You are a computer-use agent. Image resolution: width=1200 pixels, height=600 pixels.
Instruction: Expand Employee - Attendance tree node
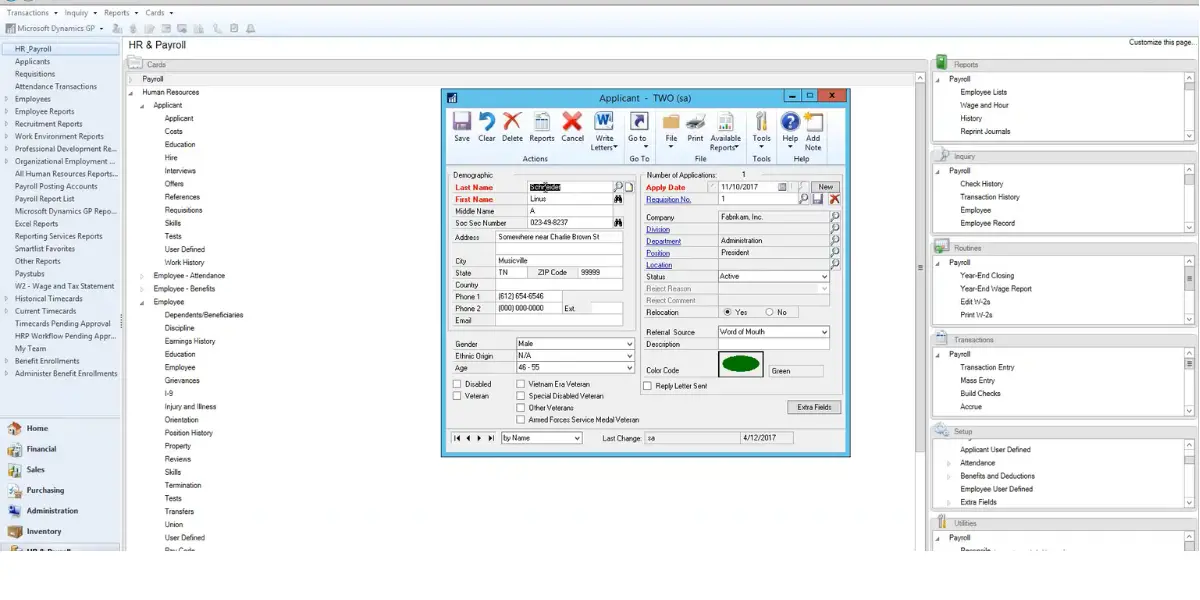tap(143, 276)
